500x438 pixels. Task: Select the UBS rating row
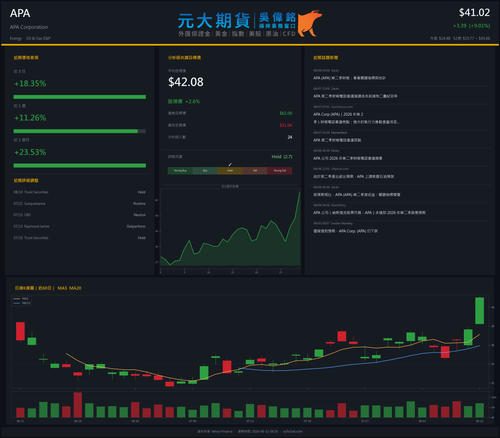pyautogui.click(x=80, y=215)
